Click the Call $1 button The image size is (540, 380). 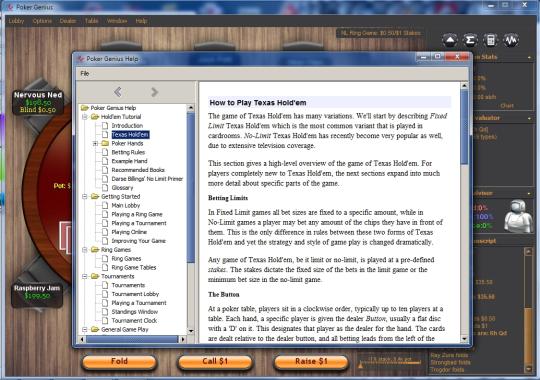tap(215, 361)
